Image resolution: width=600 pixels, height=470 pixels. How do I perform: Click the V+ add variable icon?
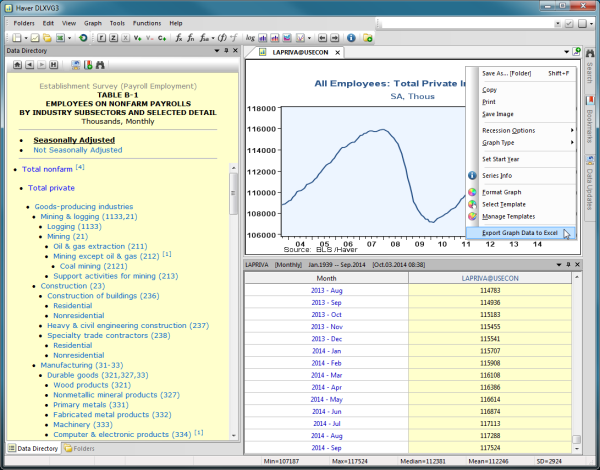point(137,38)
